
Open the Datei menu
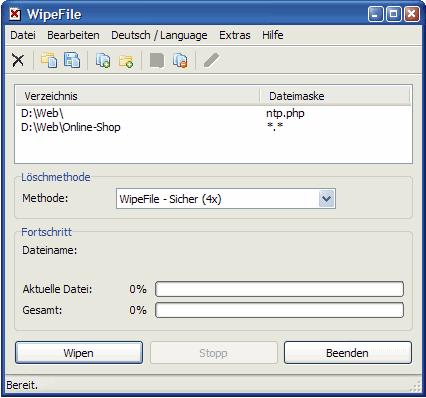click(23, 35)
